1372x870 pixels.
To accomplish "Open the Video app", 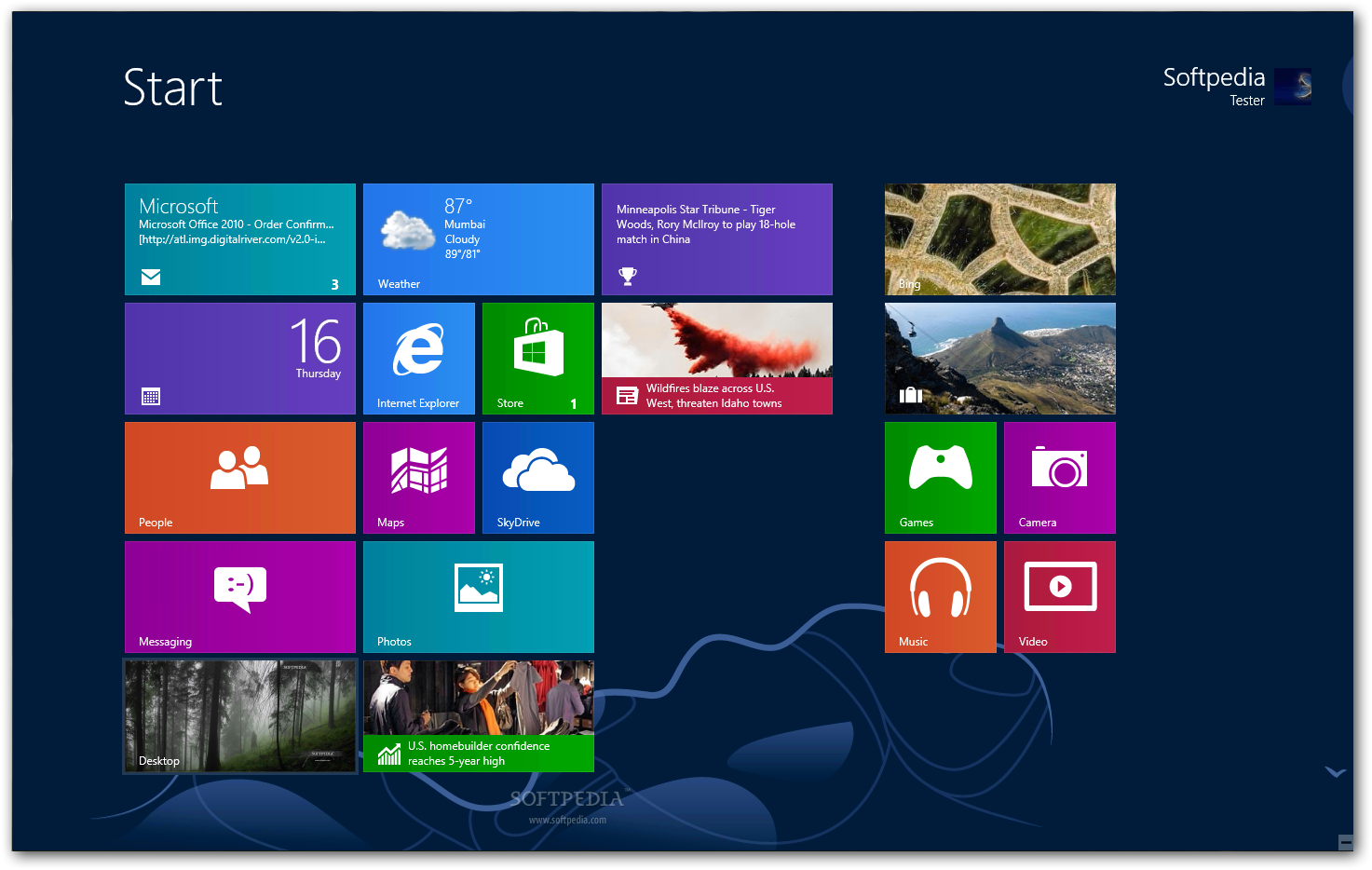I will click(1059, 597).
